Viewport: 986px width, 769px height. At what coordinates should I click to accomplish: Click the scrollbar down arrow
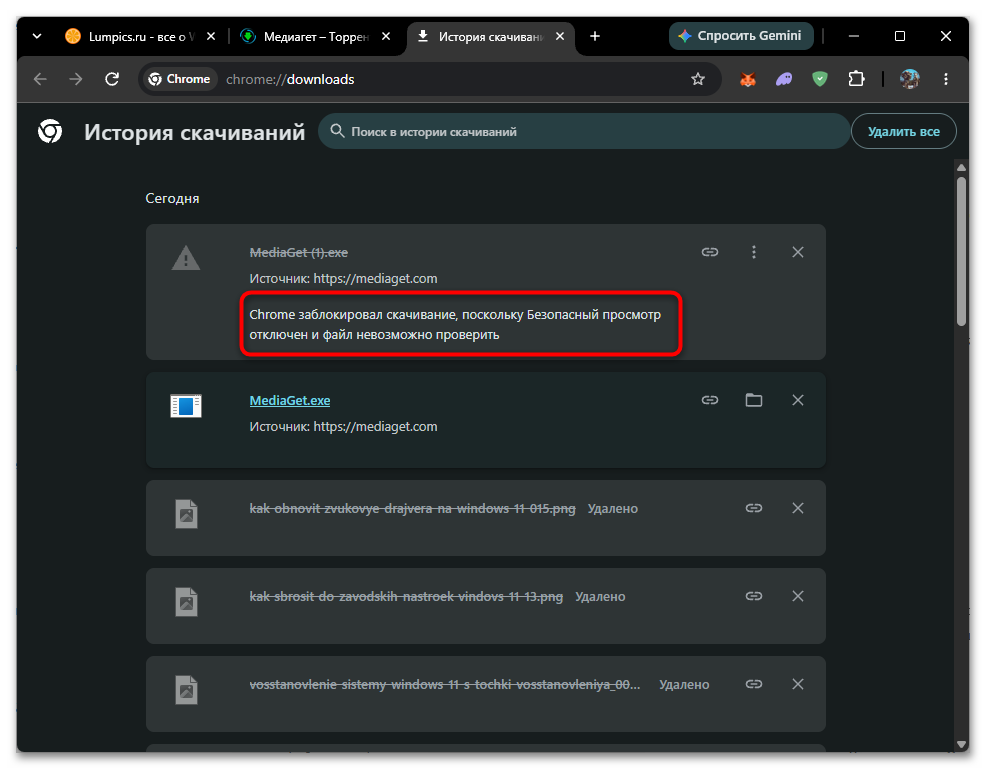961,744
